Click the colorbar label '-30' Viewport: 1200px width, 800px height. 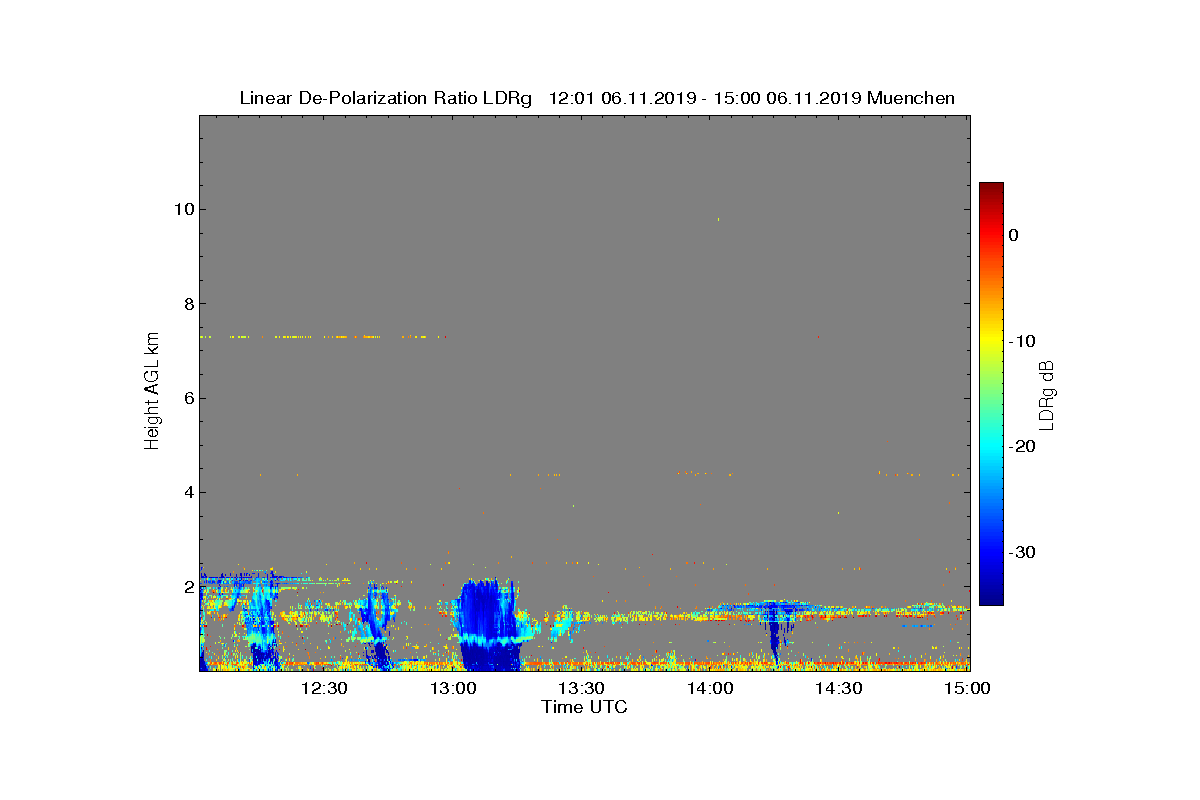1020,552
